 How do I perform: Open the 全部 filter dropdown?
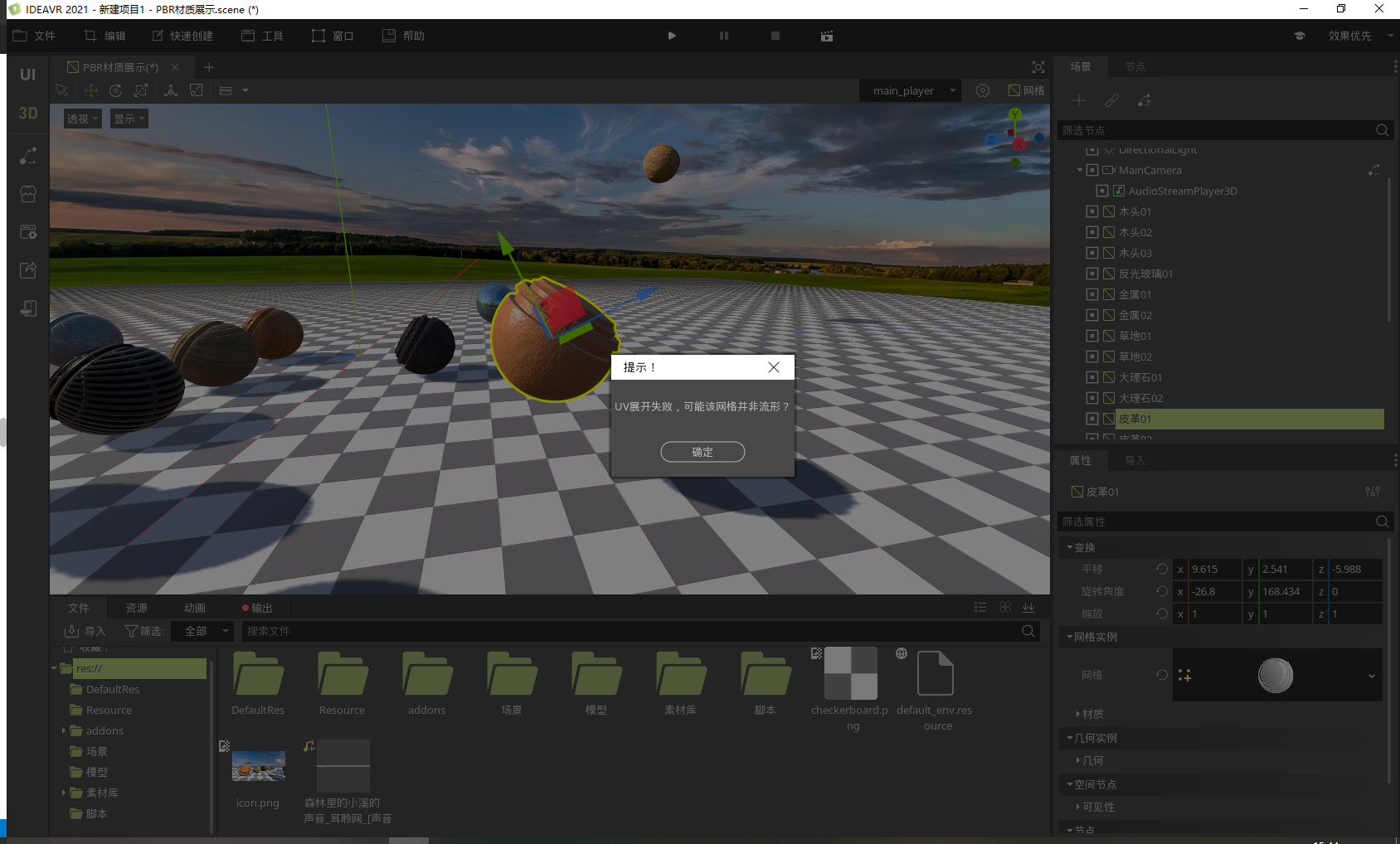(x=202, y=631)
